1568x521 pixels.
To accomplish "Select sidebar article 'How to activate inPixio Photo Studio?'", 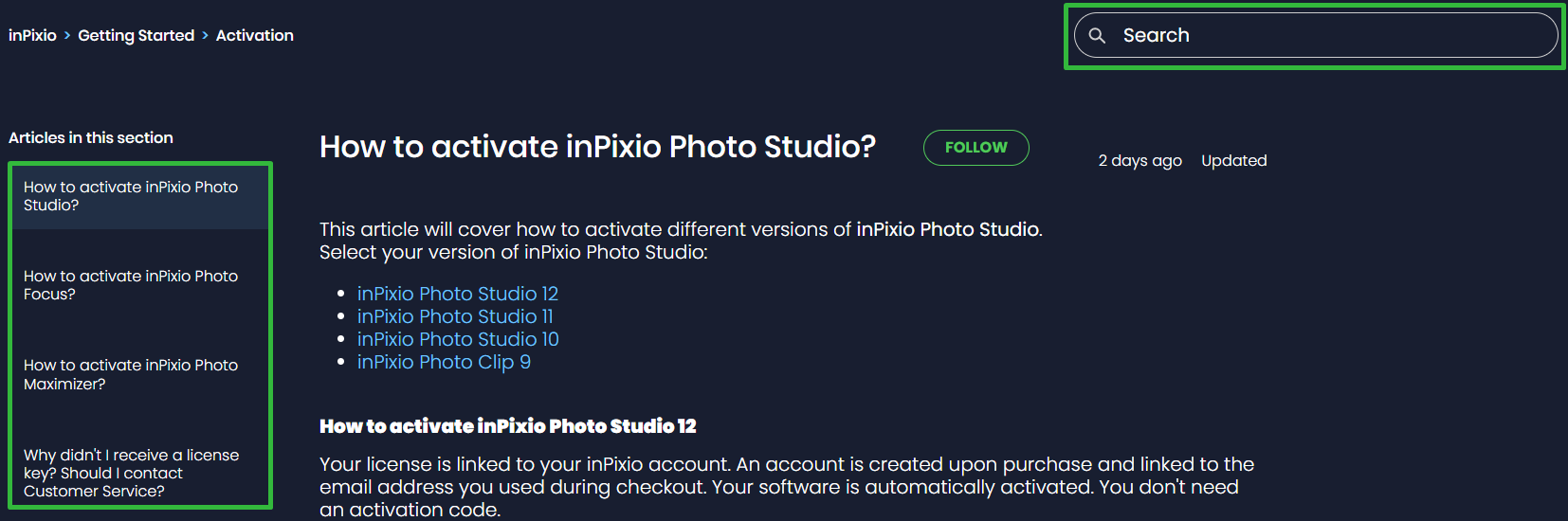I will (x=139, y=196).
